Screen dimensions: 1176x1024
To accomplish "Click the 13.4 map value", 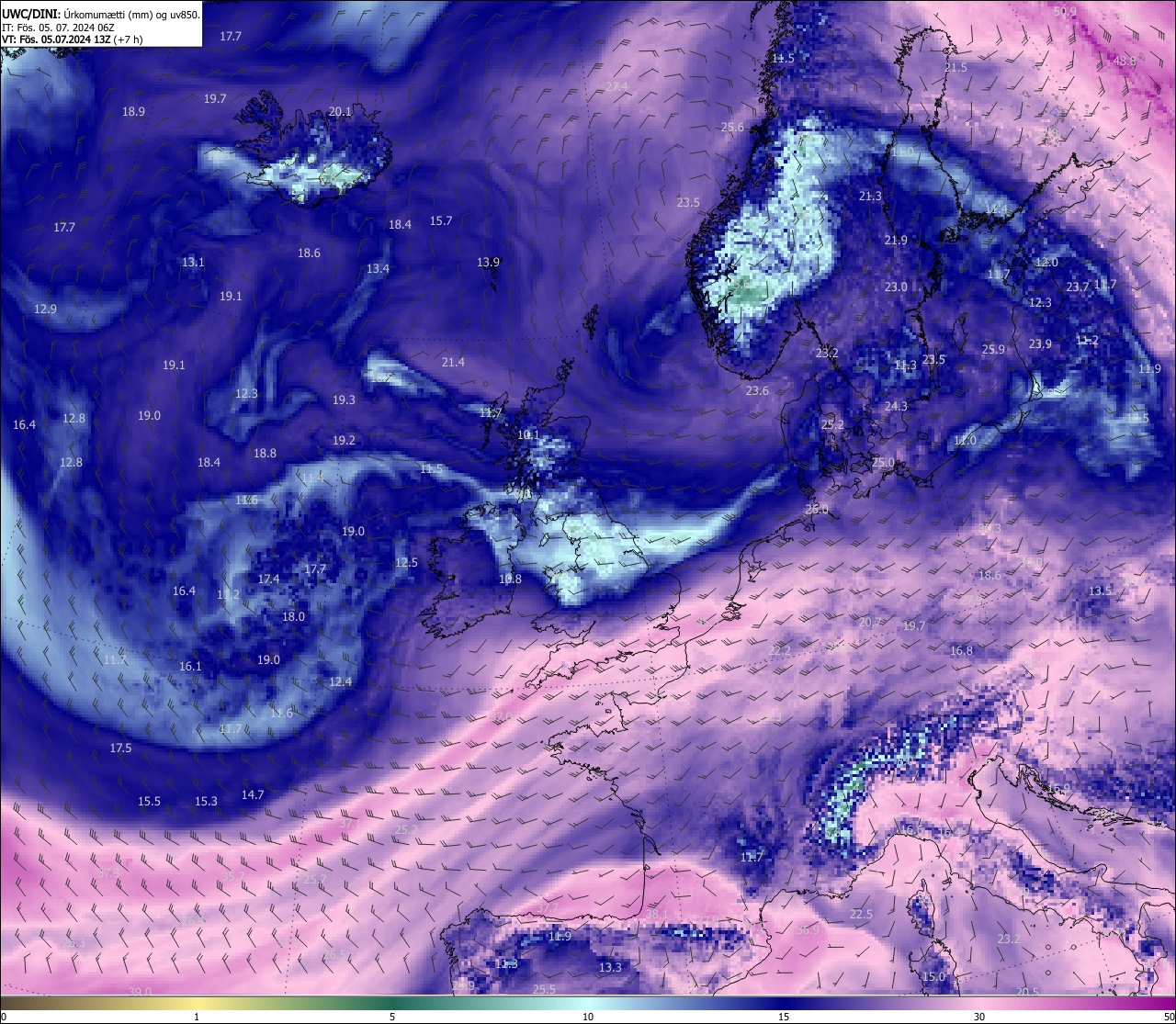I will click(x=378, y=268).
